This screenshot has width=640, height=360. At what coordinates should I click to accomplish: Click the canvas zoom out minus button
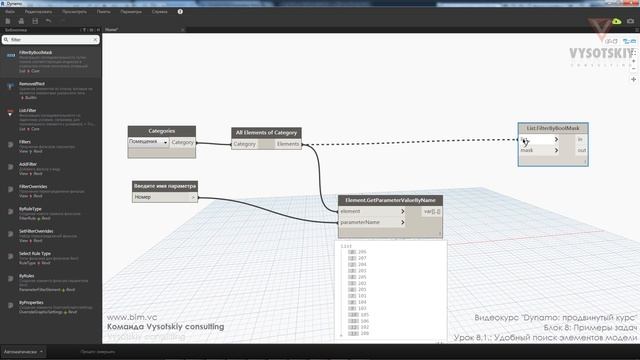(x=633, y=69)
